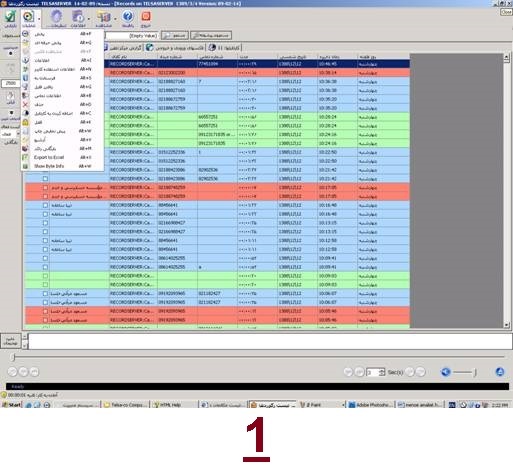Click the red X delete icon in the menu
The width and height of the screenshot is (513, 470).
[25, 105]
